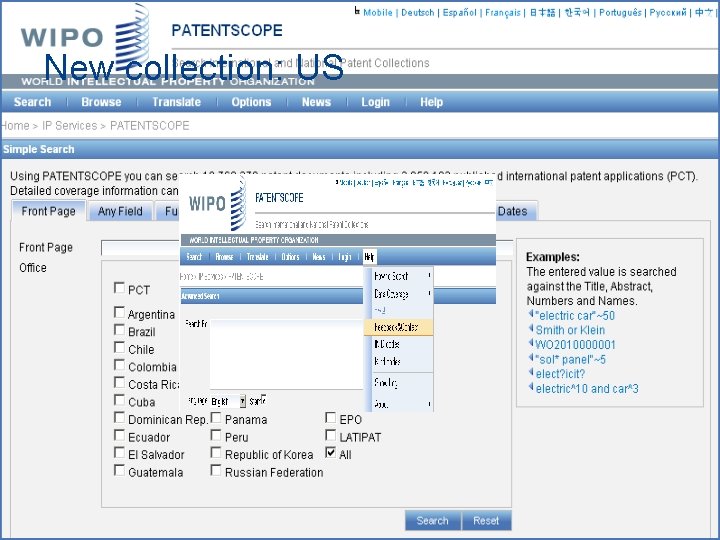Viewport: 720px width, 540px height.
Task: Click the WIPO logo in the page header
Action: (x=85, y=37)
